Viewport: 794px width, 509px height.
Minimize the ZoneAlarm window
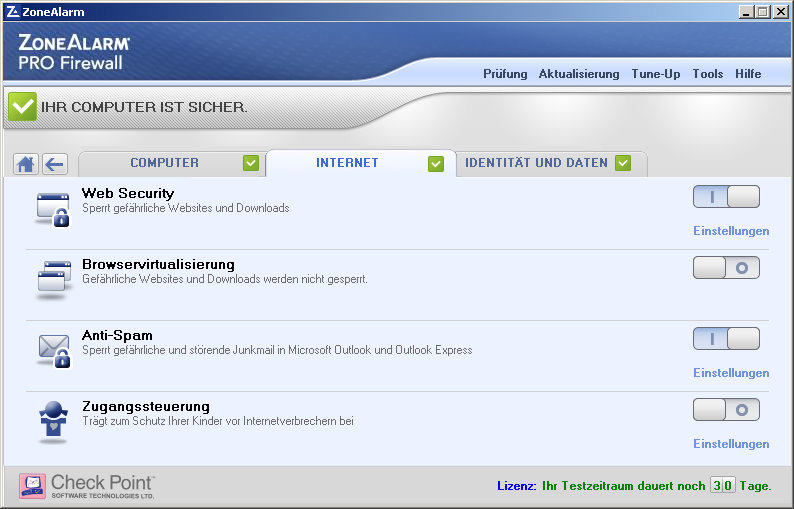pos(745,12)
